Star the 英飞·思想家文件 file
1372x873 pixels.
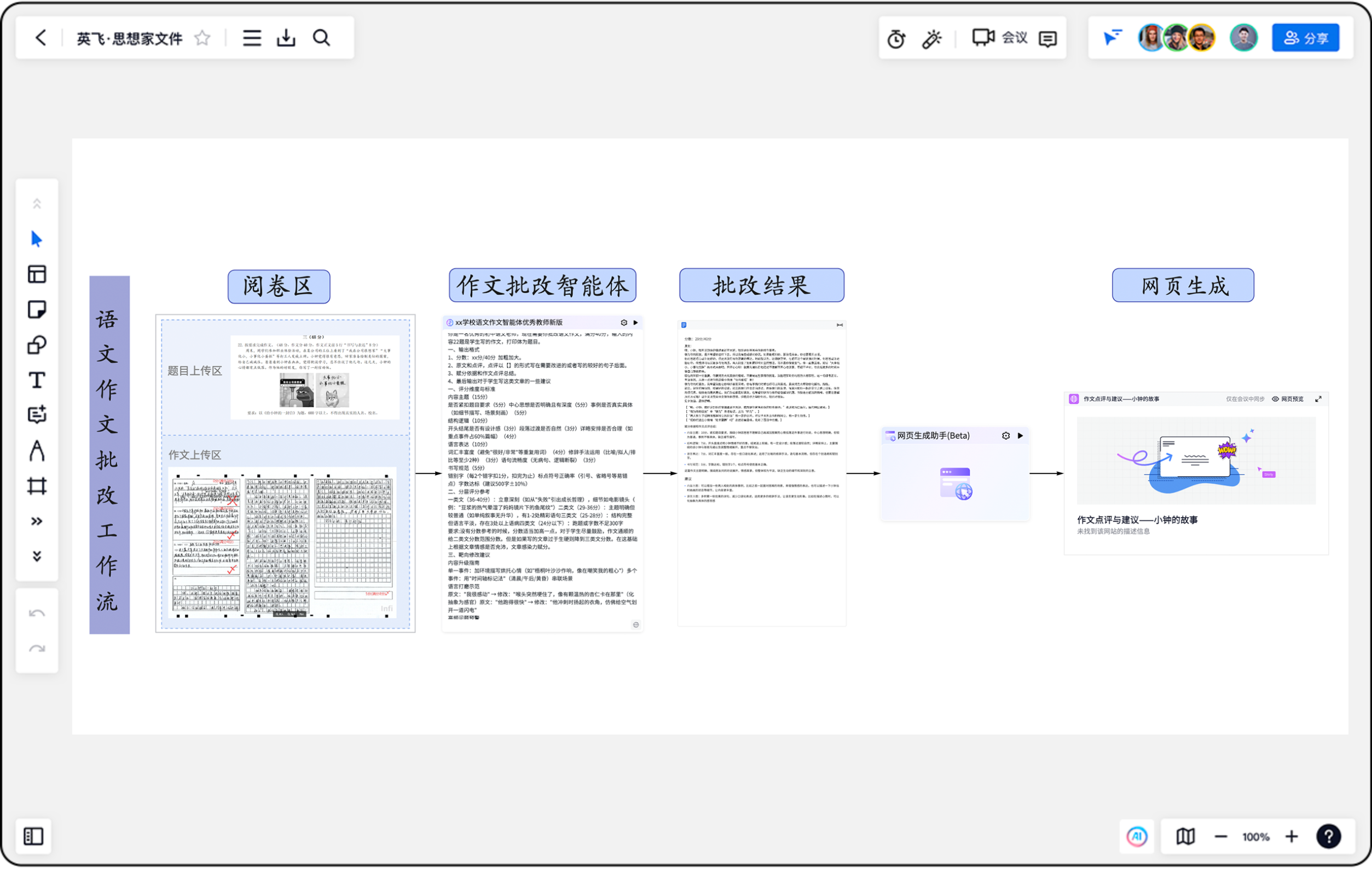click(202, 38)
